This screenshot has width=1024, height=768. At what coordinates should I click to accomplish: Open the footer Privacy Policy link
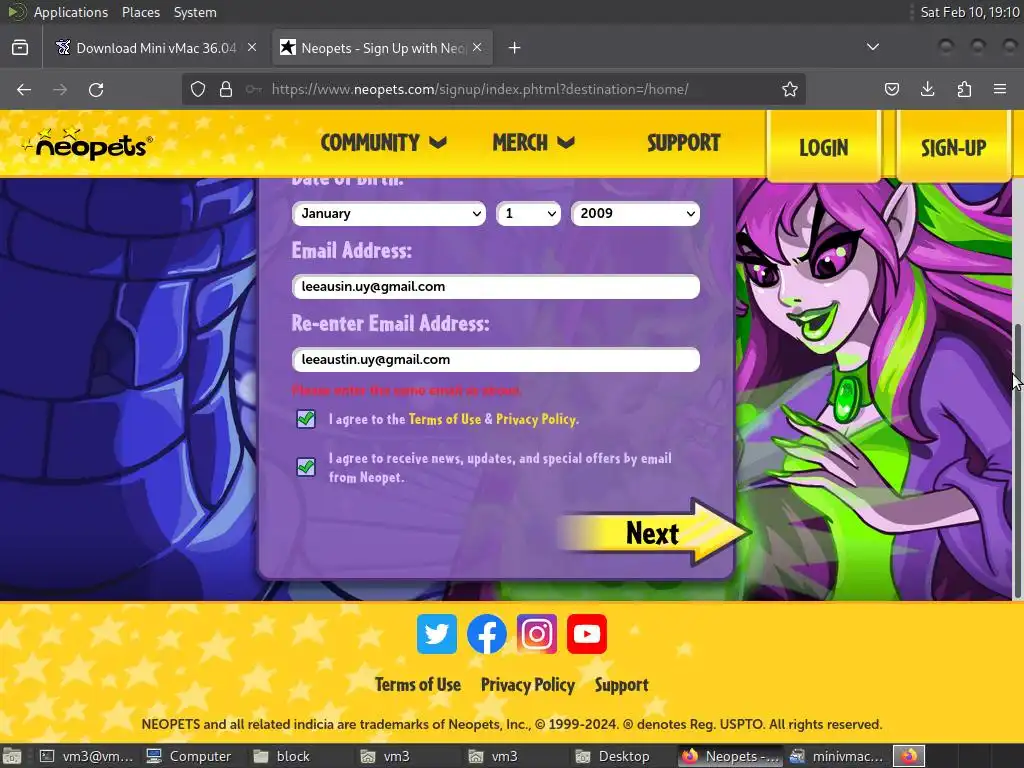click(528, 684)
